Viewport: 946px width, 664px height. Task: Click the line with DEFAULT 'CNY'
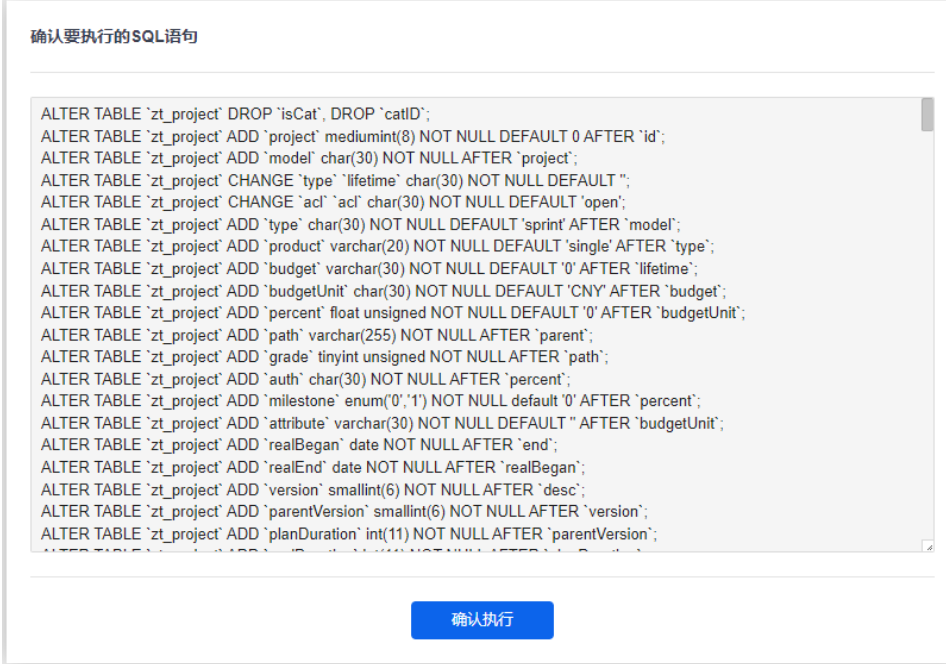[383, 291]
